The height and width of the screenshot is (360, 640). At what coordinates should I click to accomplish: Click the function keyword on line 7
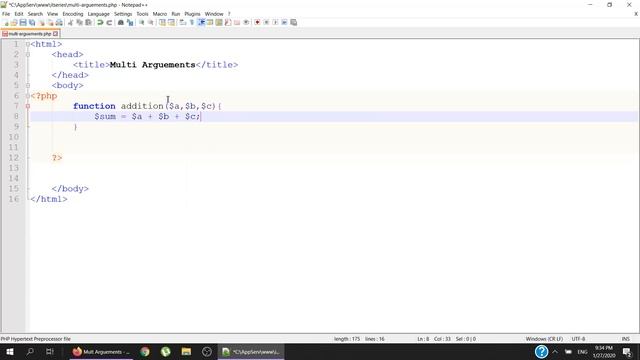tap(94, 106)
